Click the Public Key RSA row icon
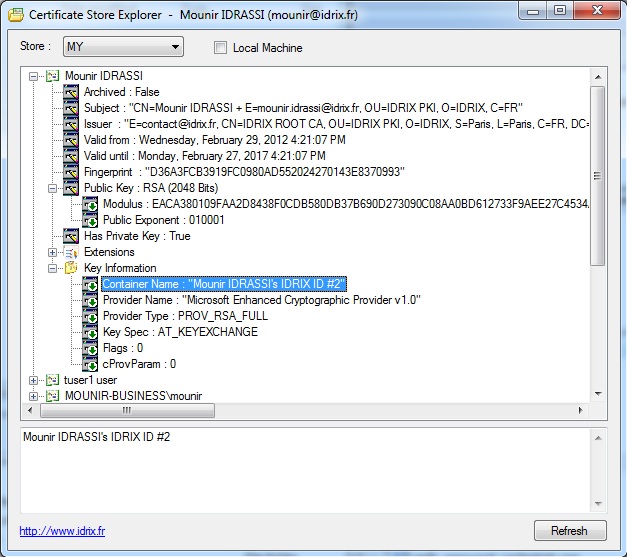The width and height of the screenshot is (627, 557). pos(71,188)
